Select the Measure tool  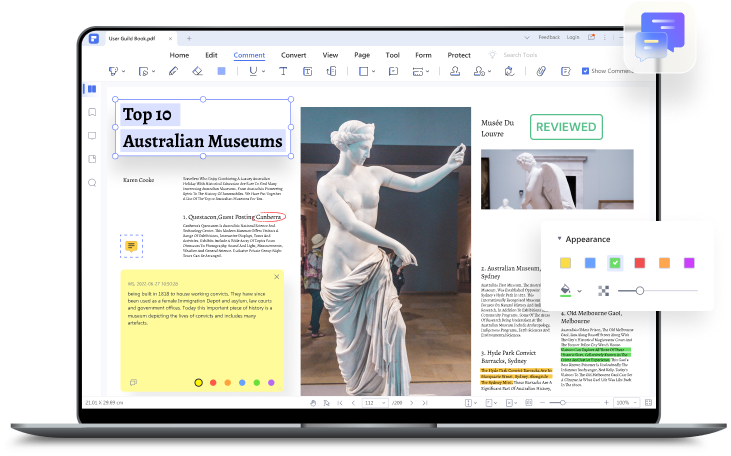[x=418, y=71]
